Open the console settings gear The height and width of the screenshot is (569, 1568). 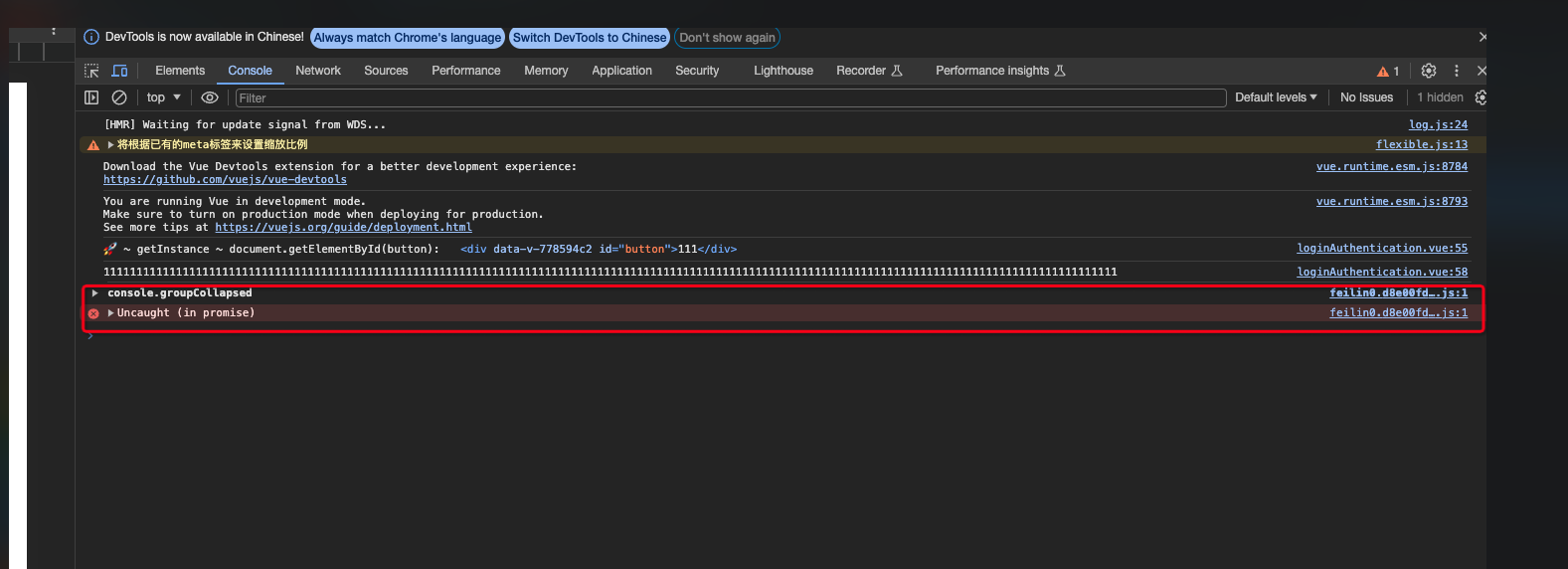[1481, 97]
